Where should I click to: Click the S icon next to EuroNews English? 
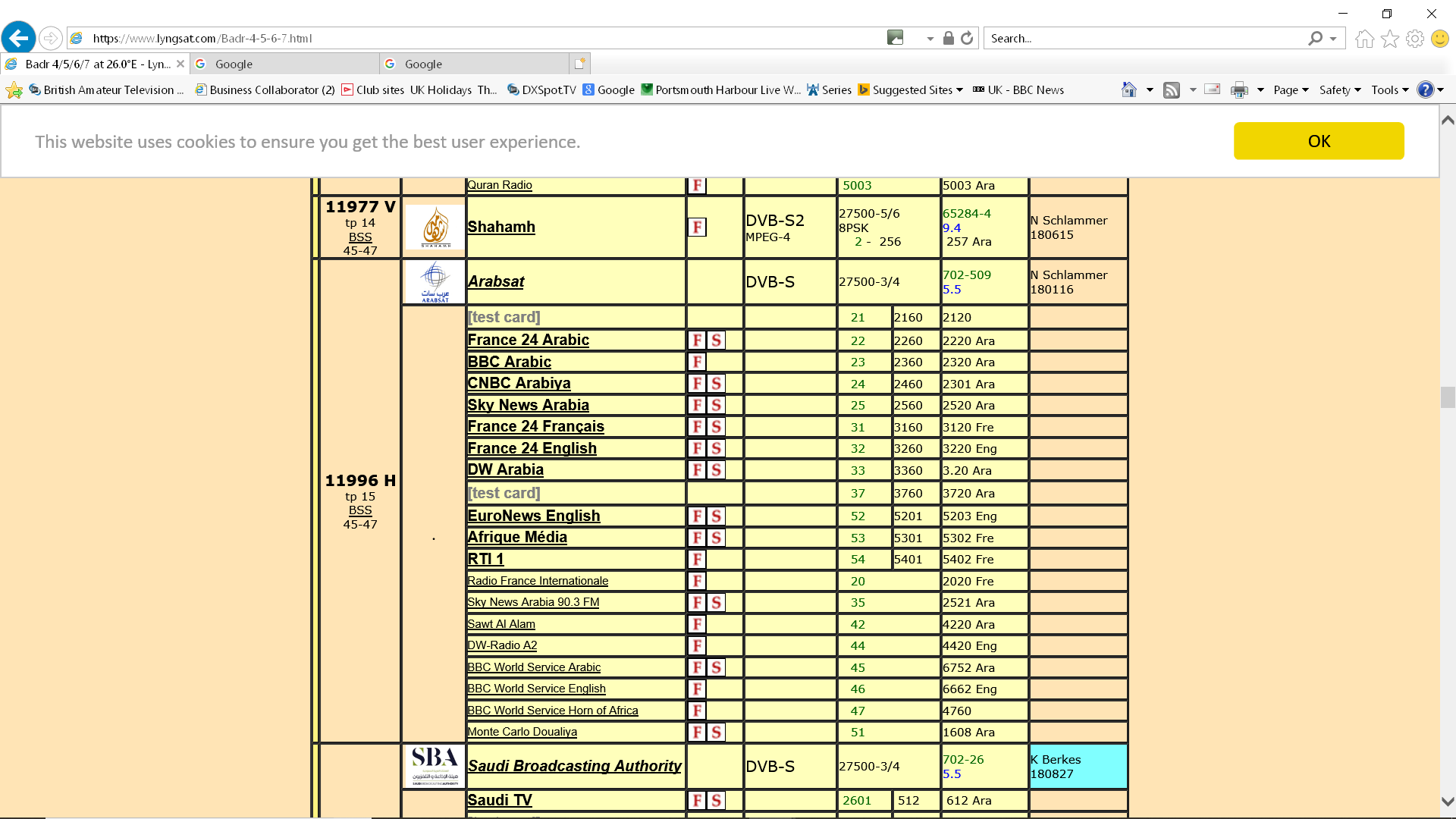(x=716, y=516)
